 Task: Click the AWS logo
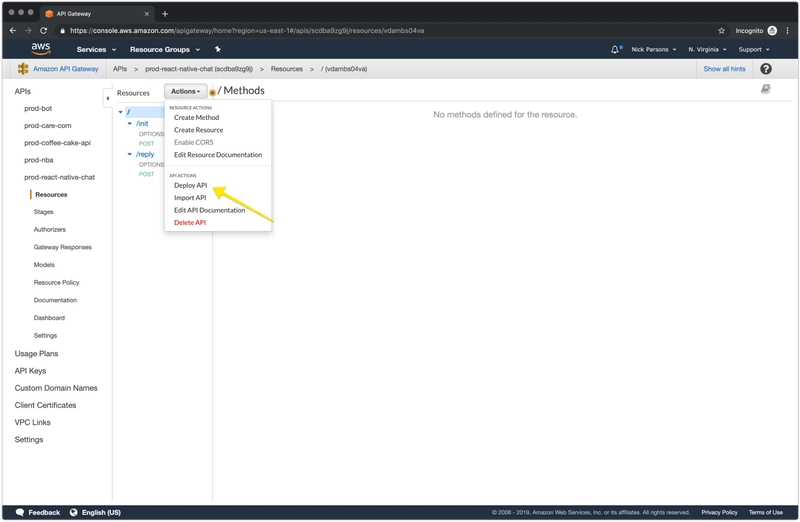pos(41,48)
